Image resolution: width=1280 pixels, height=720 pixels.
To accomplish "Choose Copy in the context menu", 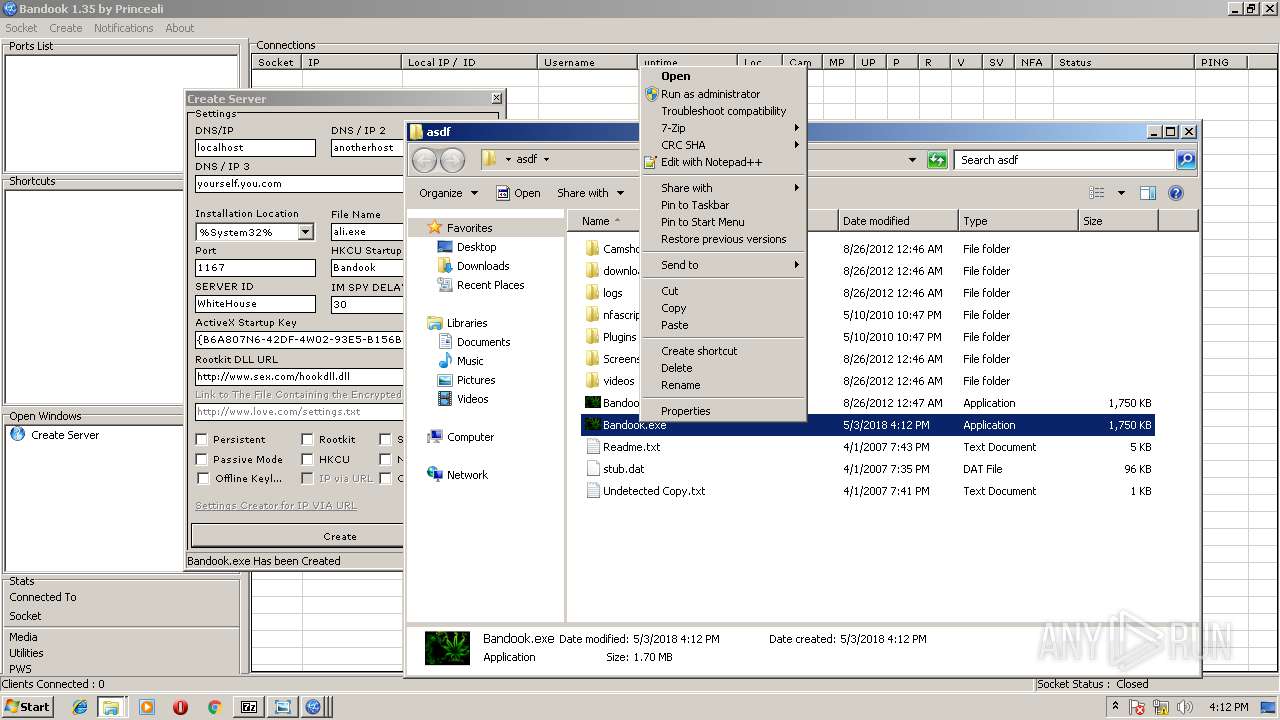I will coord(722,308).
